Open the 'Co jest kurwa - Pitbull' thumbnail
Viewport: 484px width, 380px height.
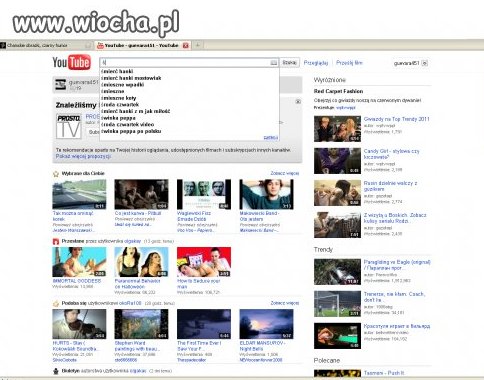pos(141,194)
